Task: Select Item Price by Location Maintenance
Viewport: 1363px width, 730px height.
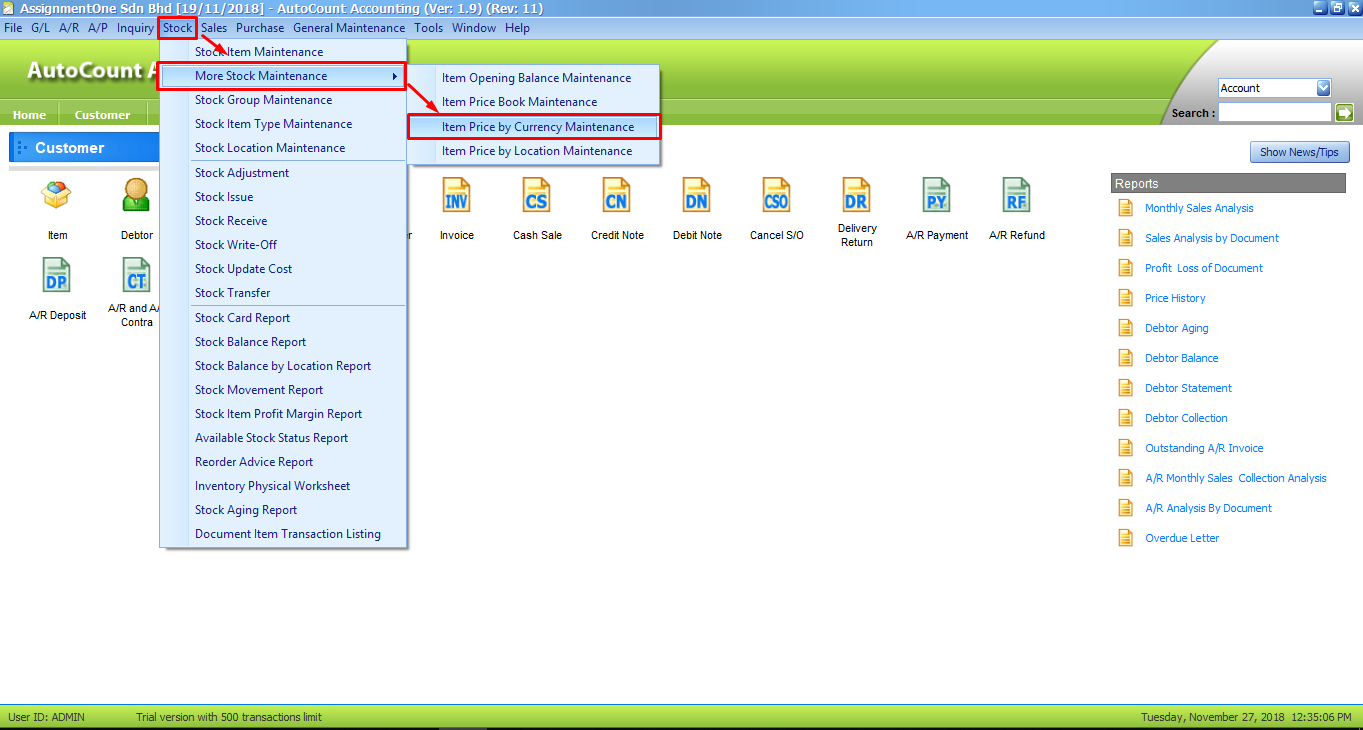Action: pos(535,151)
